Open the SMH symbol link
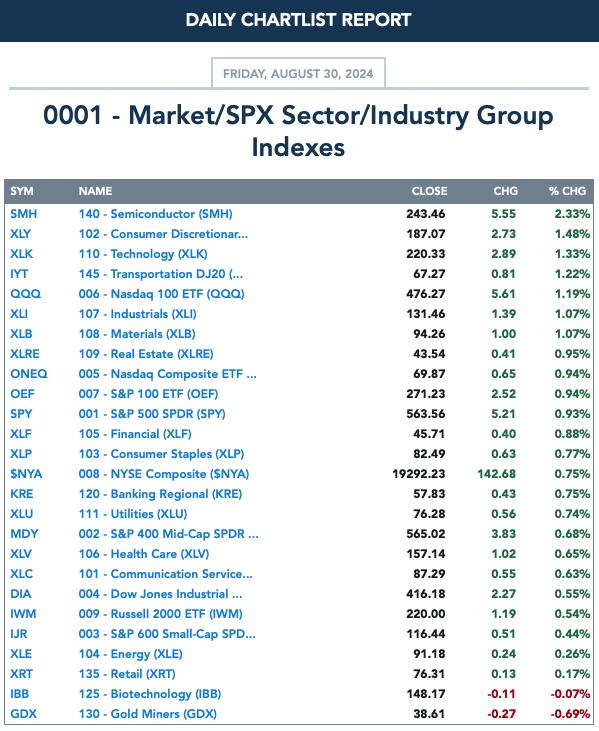The width and height of the screenshot is (599, 731). coord(24,214)
